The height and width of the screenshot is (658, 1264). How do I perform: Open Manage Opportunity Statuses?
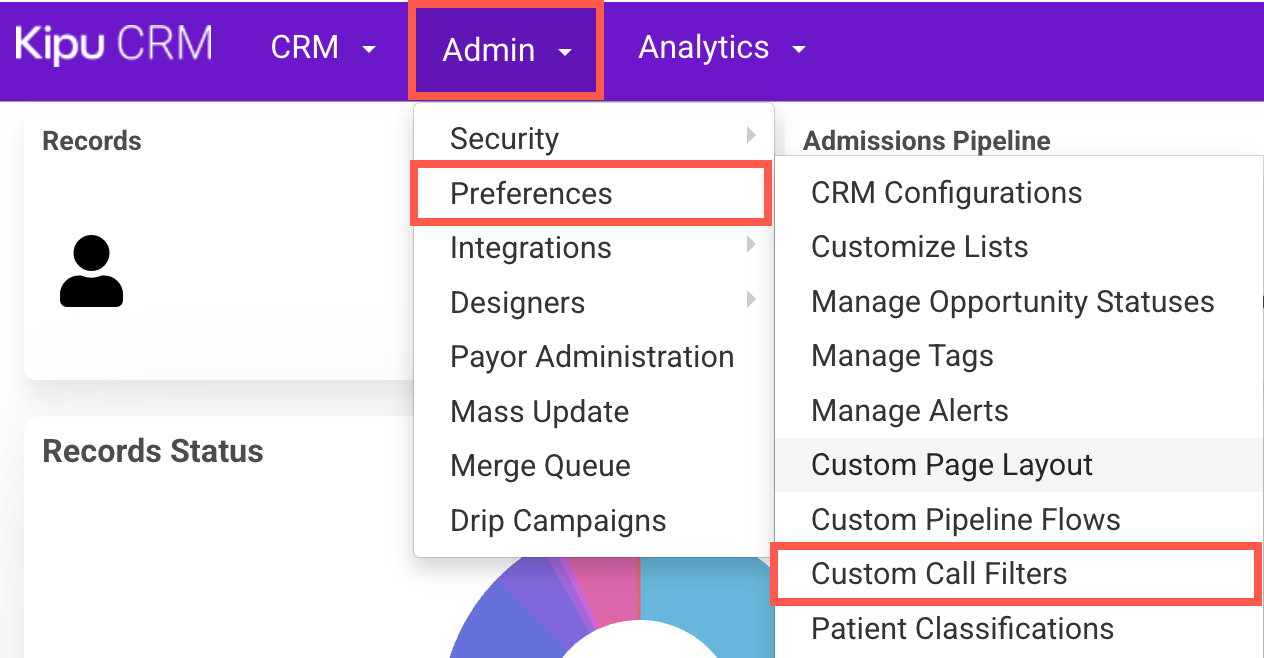tap(1012, 301)
